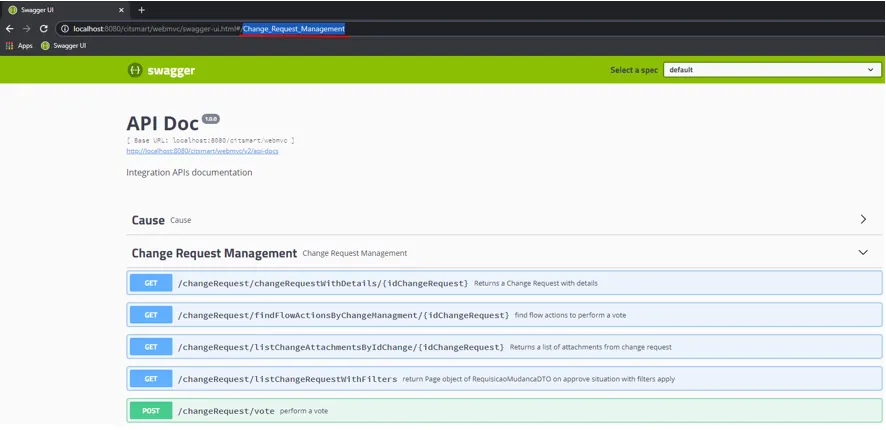Viewport: 886px width, 430px height.
Task: Click the site info icon in address bar
Action: click(65, 29)
